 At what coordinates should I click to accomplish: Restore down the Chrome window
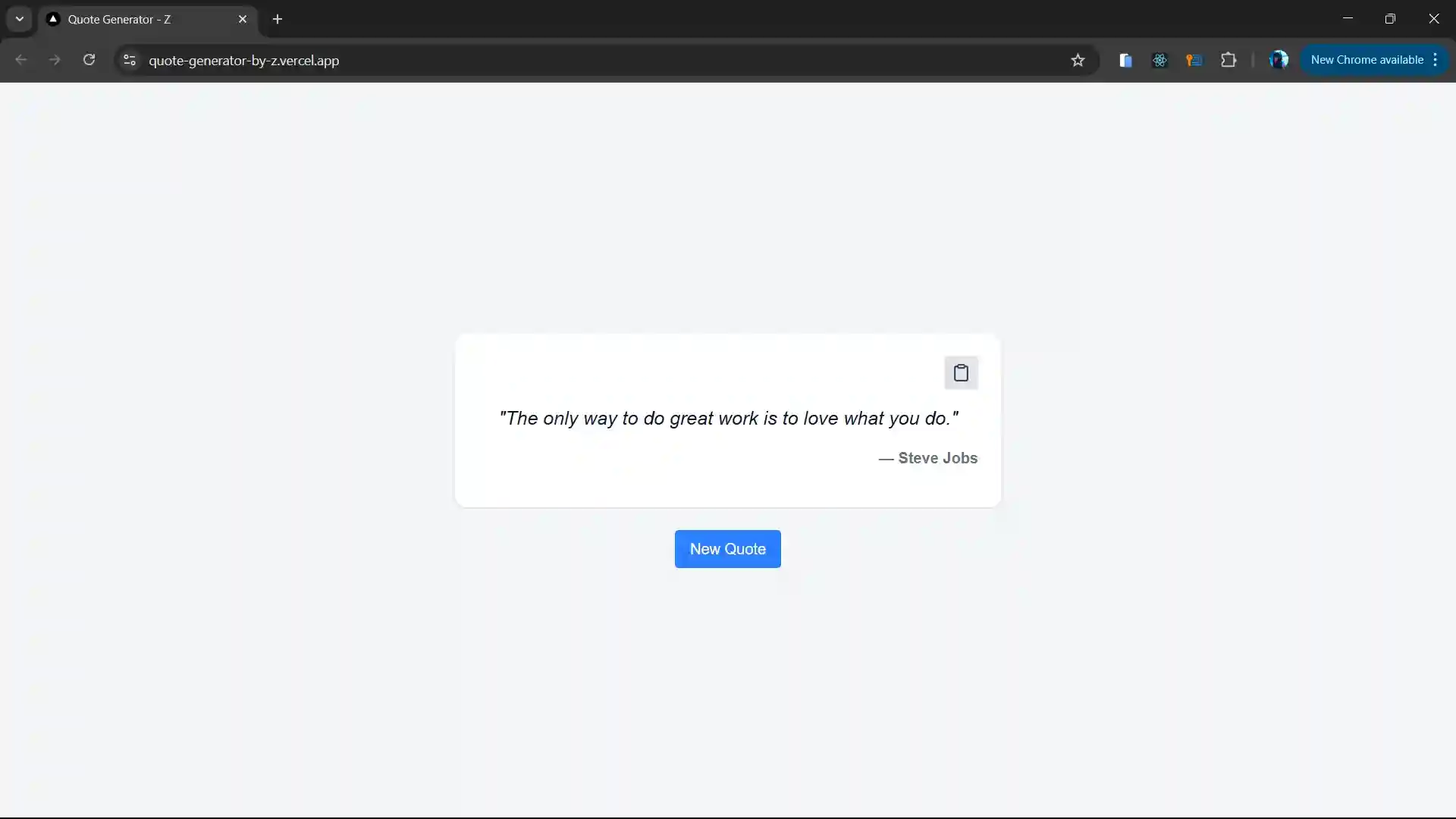click(x=1390, y=19)
